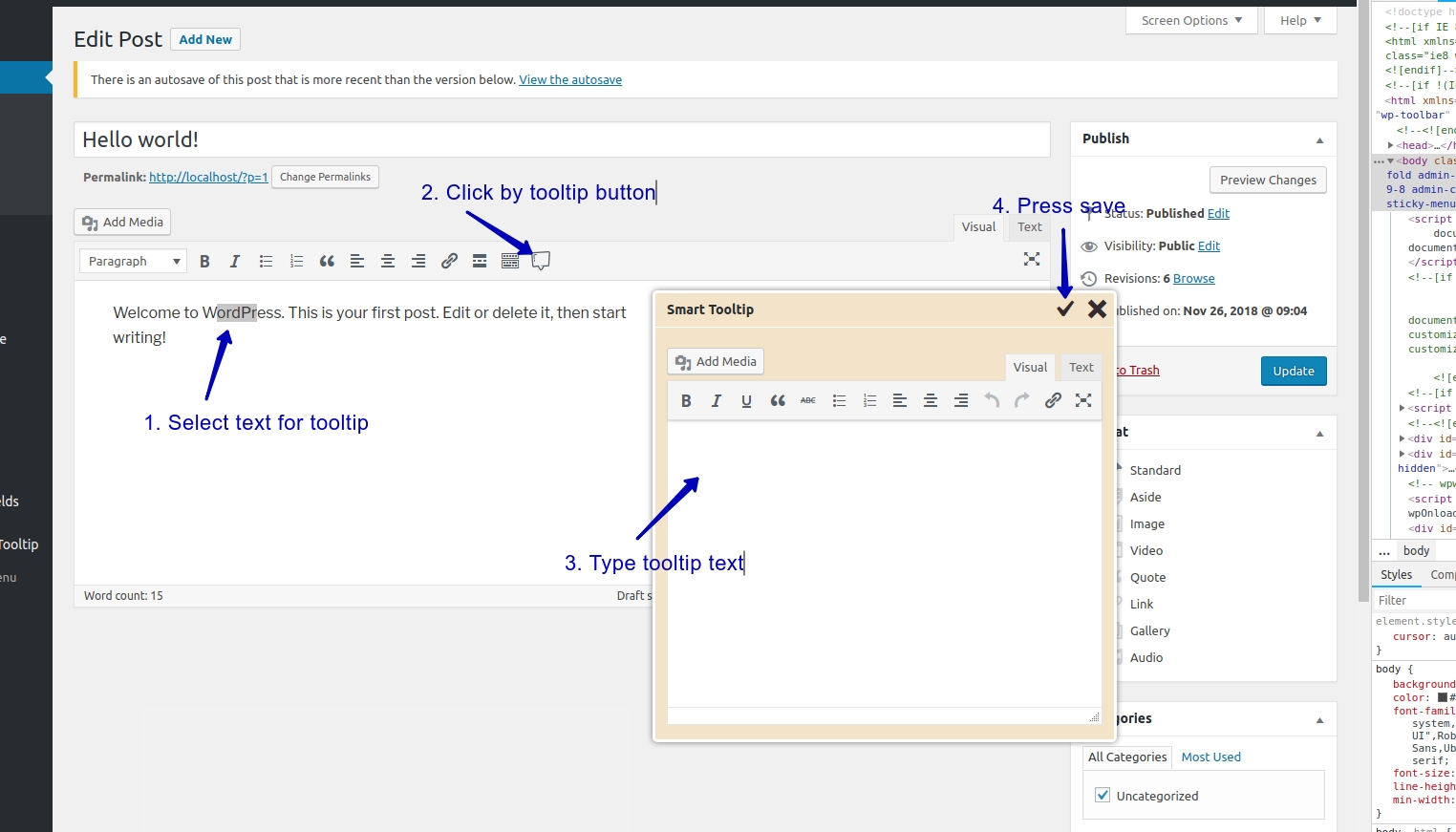Align right in main editor toolbar
This screenshot has width=1456, height=832.
coord(418,261)
